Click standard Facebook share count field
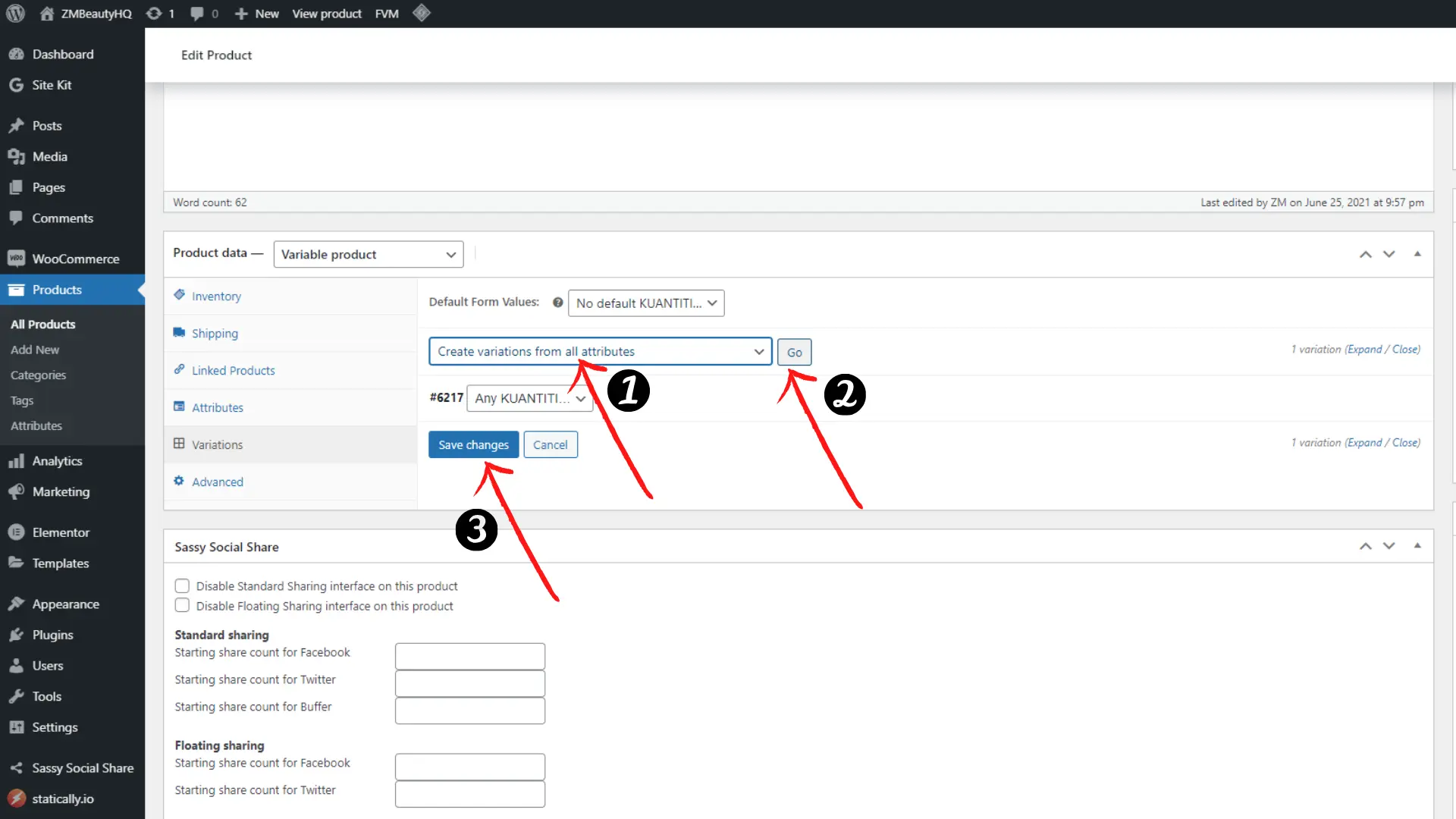 click(470, 656)
